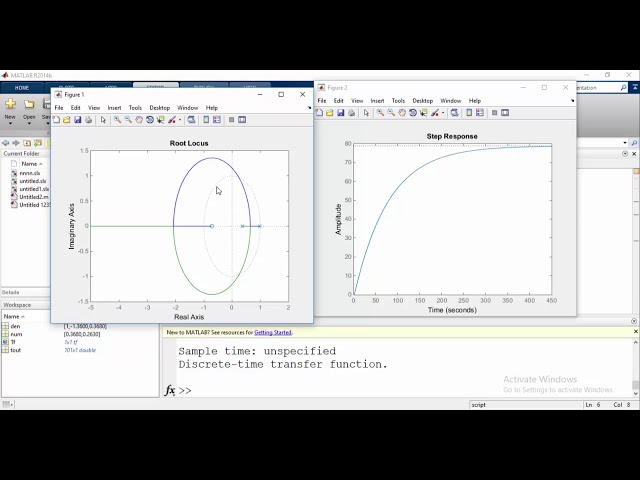Click the fx function browser button
This screenshot has height=480, width=640.
(170, 390)
